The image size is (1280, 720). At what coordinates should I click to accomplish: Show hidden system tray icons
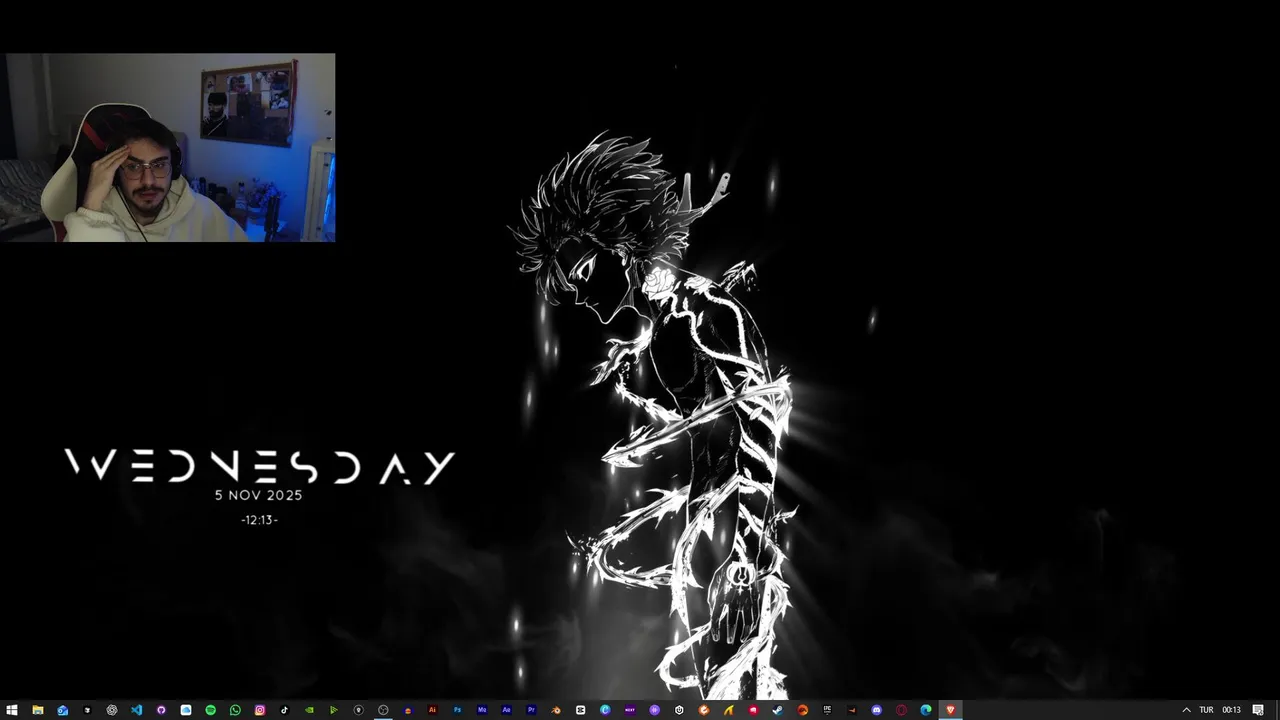click(1186, 710)
